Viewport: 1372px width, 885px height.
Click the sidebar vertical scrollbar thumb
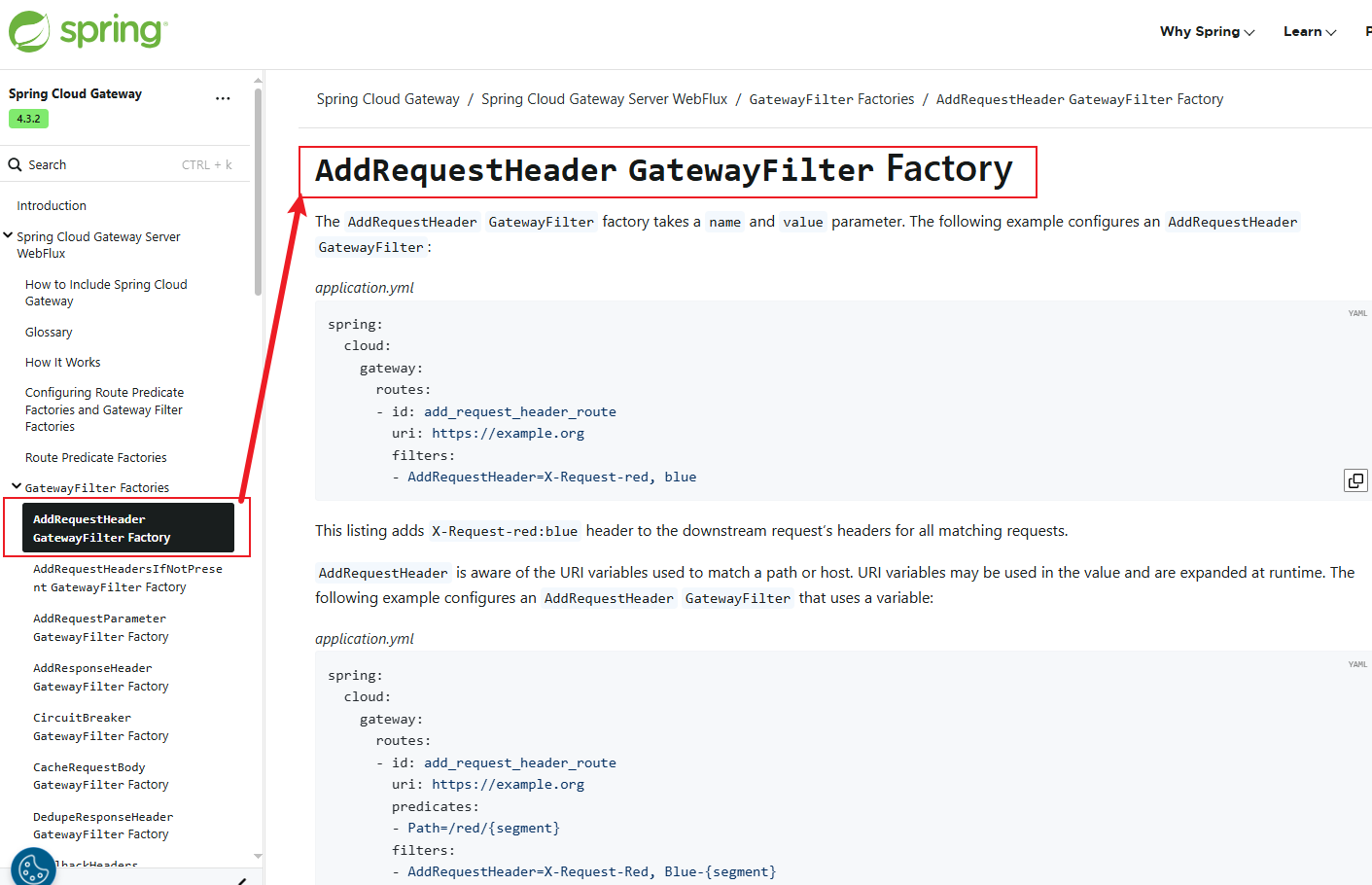(x=258, y=192)
